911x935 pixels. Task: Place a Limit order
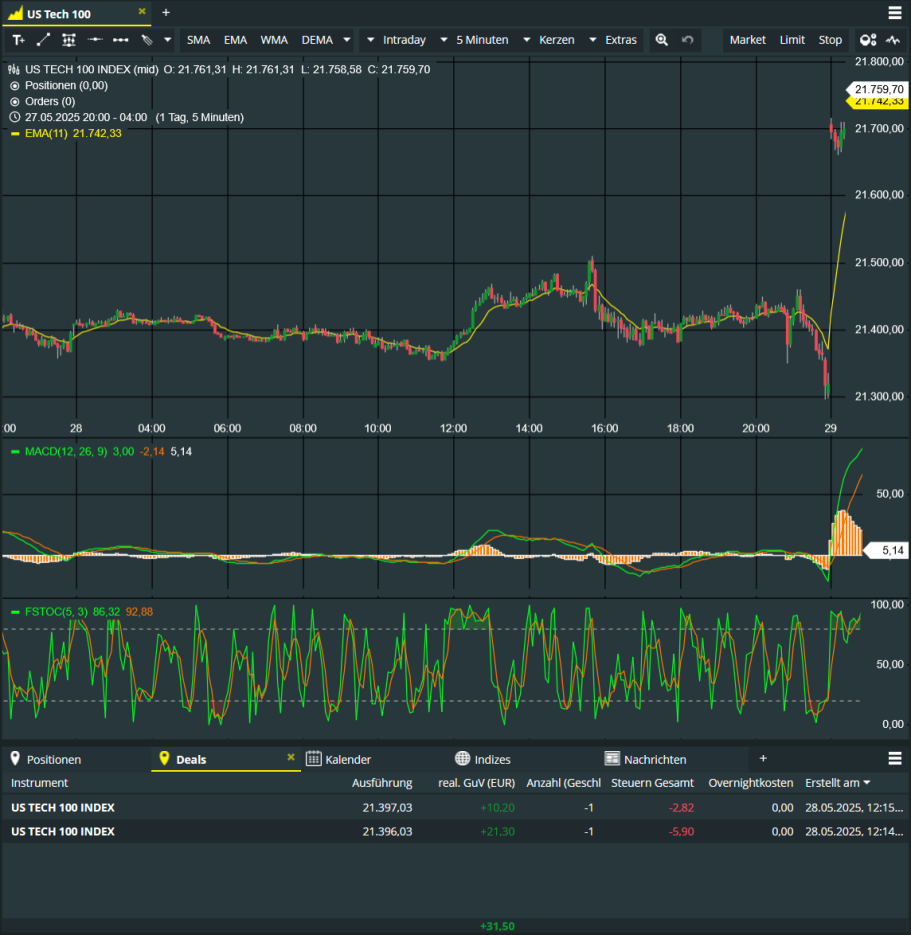pyautogui.click(x=792, y=40)
